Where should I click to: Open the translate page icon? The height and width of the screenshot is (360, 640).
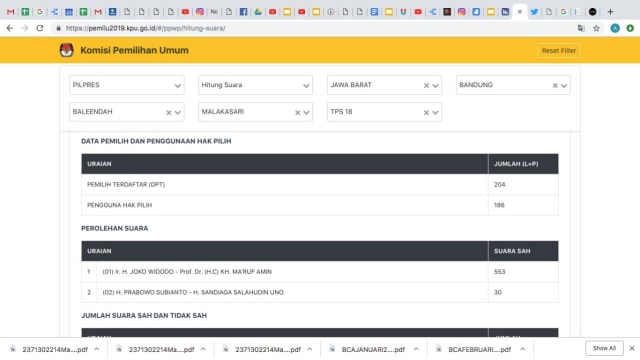tap(581, 28)
